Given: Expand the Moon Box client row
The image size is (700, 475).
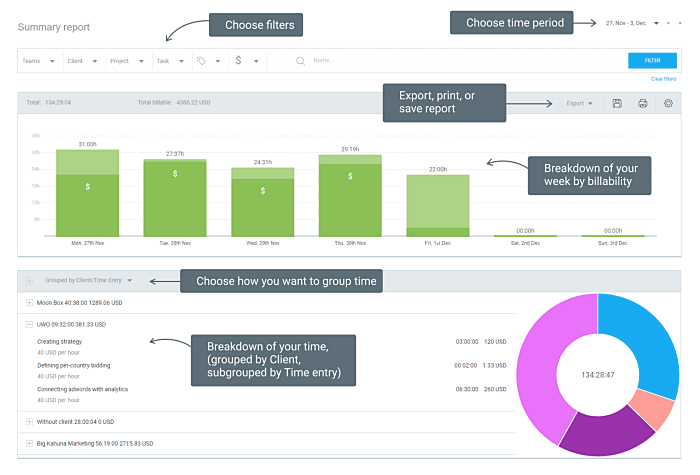Looking at the screenshot, I should (x=29, y=303).
